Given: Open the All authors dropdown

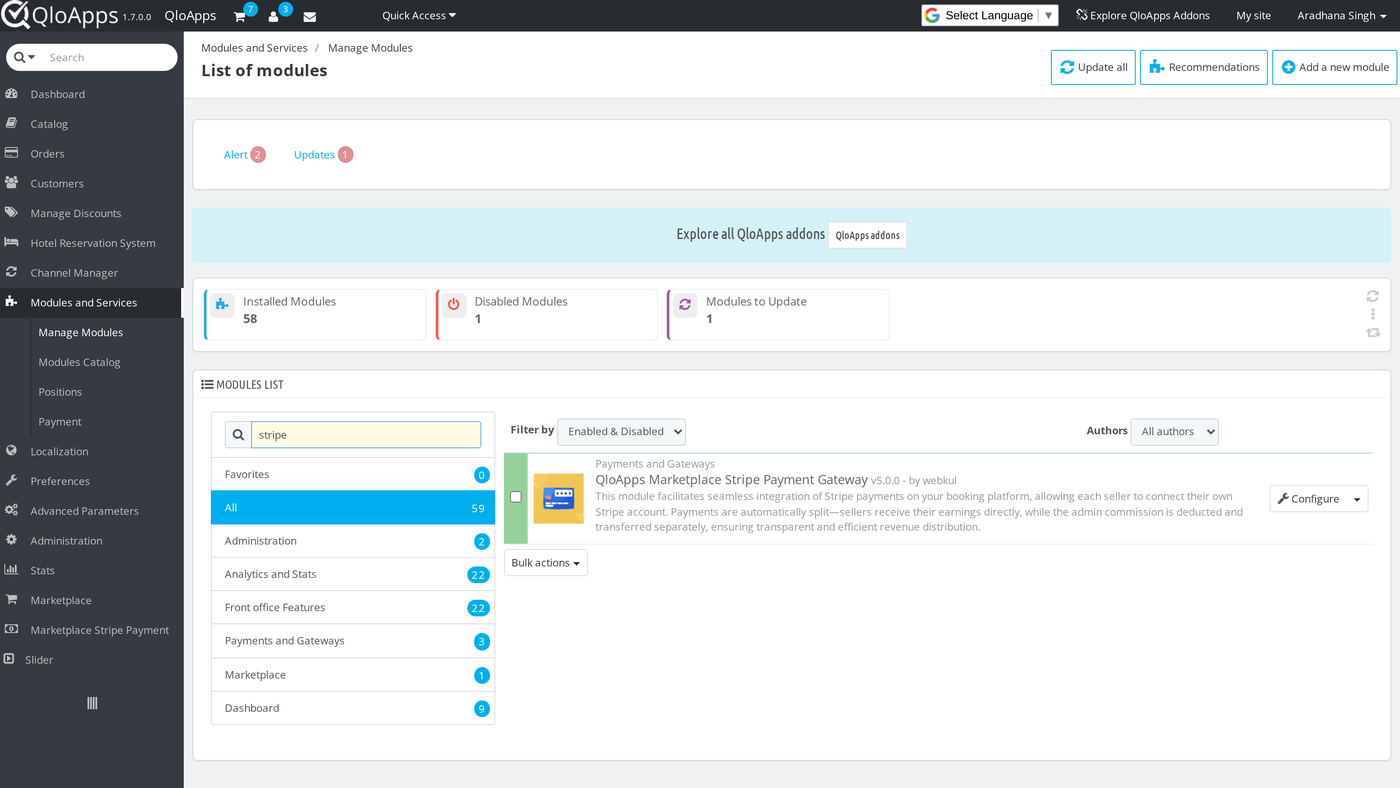Looking at the screenshot, I should 1174,431.
